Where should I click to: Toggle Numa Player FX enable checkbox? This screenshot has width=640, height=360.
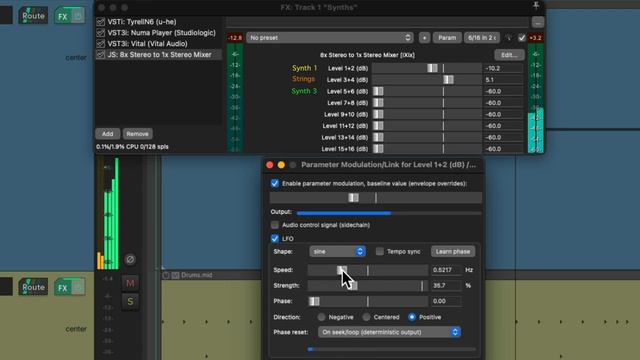pos(100,33)
